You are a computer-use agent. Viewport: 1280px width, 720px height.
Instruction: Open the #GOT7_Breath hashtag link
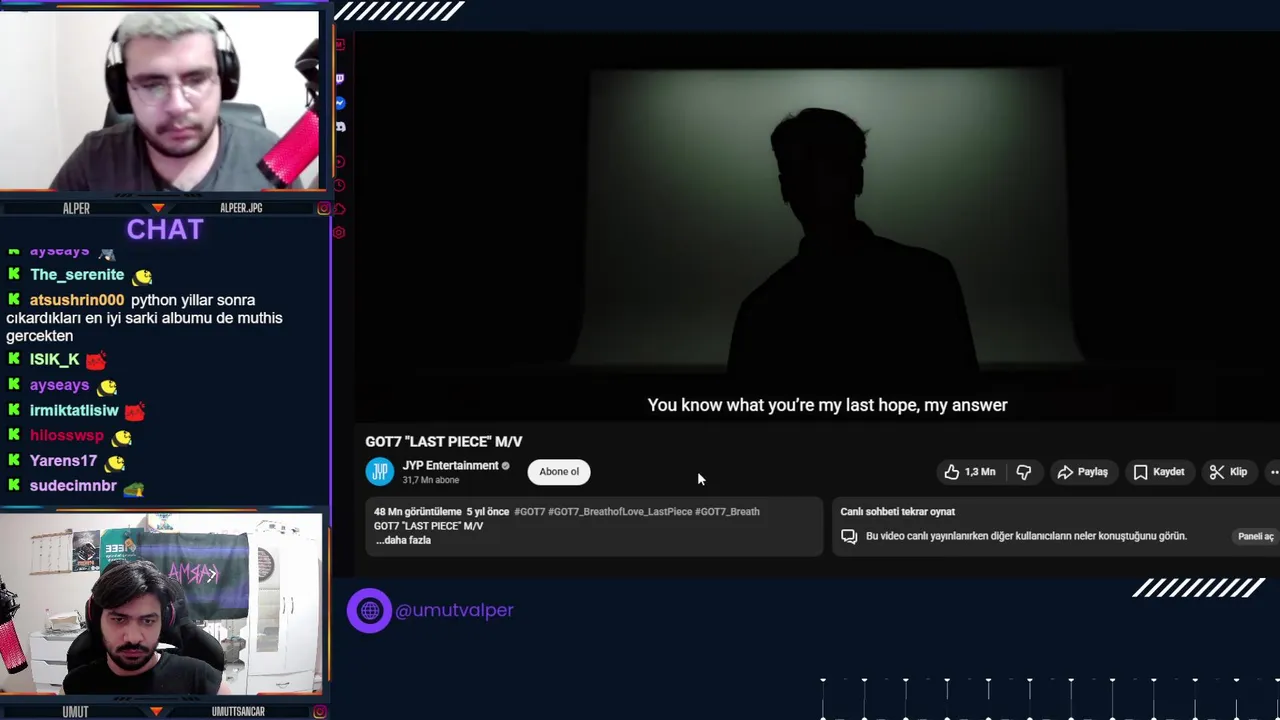click(x=727, y=511)
